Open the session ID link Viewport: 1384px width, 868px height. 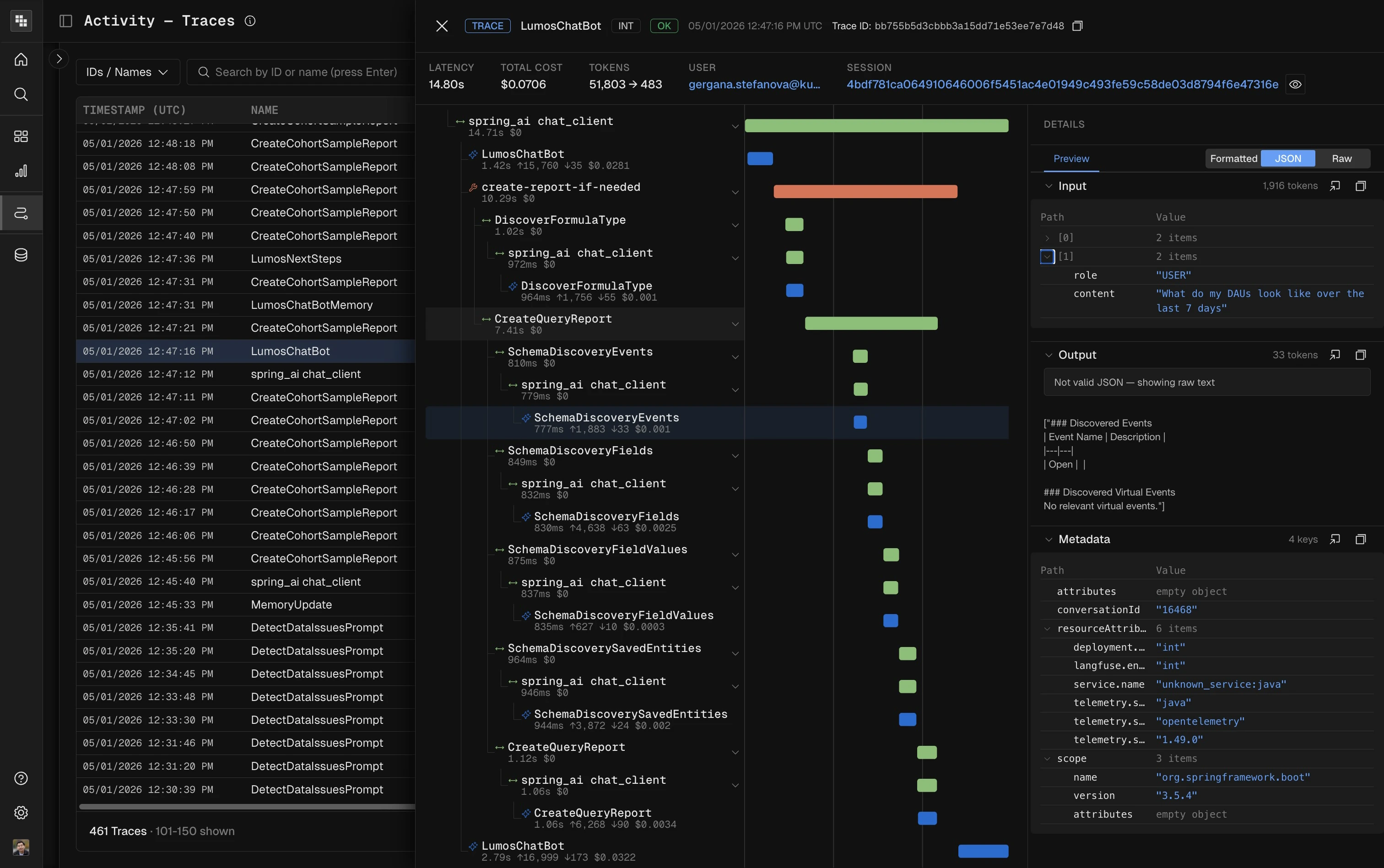tap(1062, 84)
